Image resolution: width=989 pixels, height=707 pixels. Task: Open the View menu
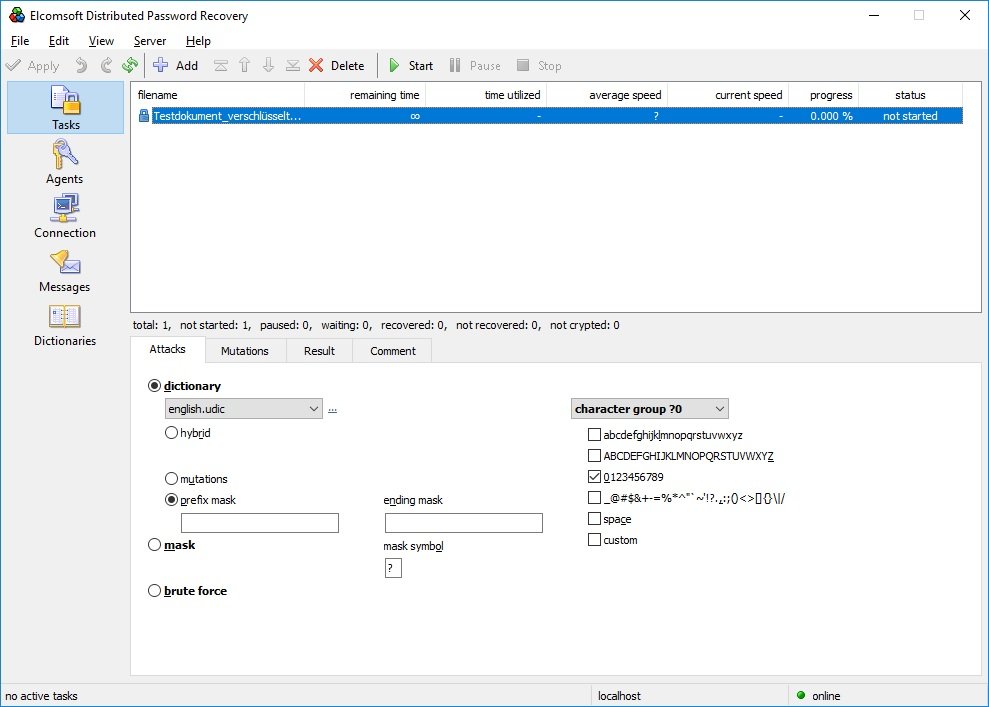coord(101,40)
